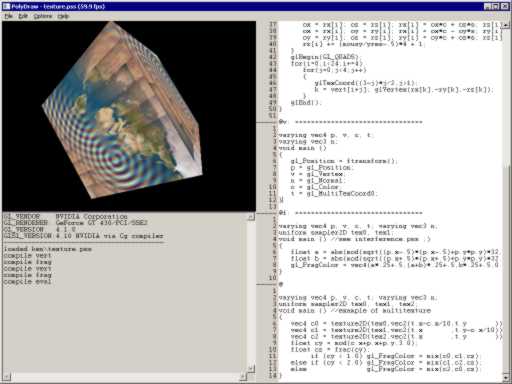Click the 'n = gl_Normal' line
Screen dimensions: 512x384
[318, 180]
